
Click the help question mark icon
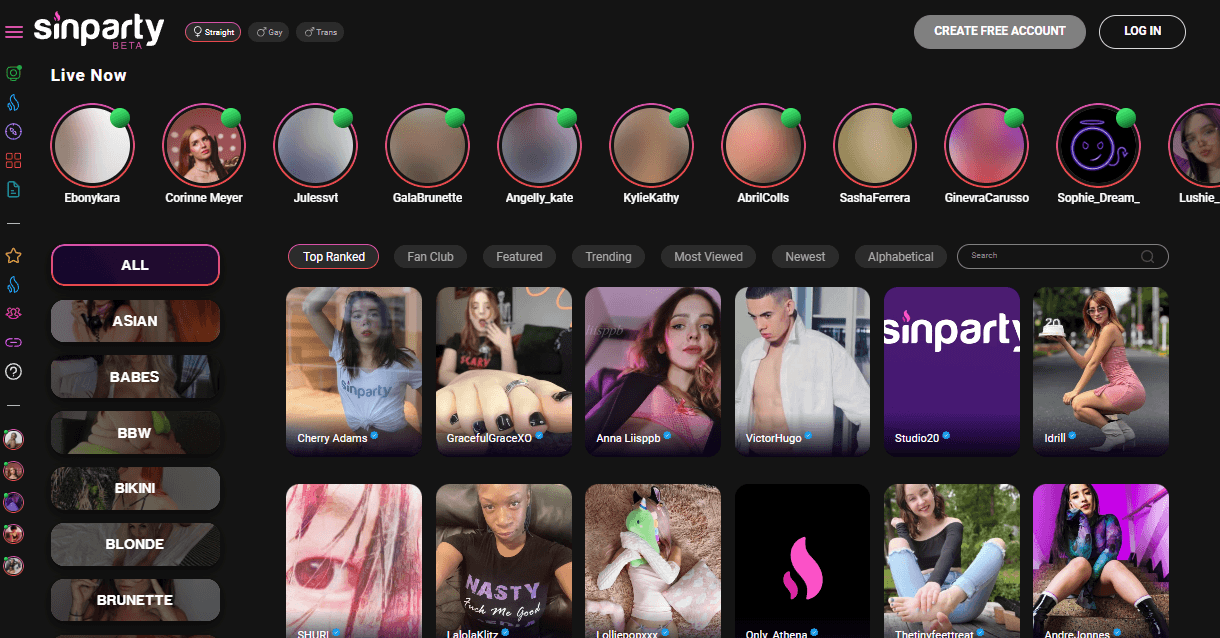[14, 372]
